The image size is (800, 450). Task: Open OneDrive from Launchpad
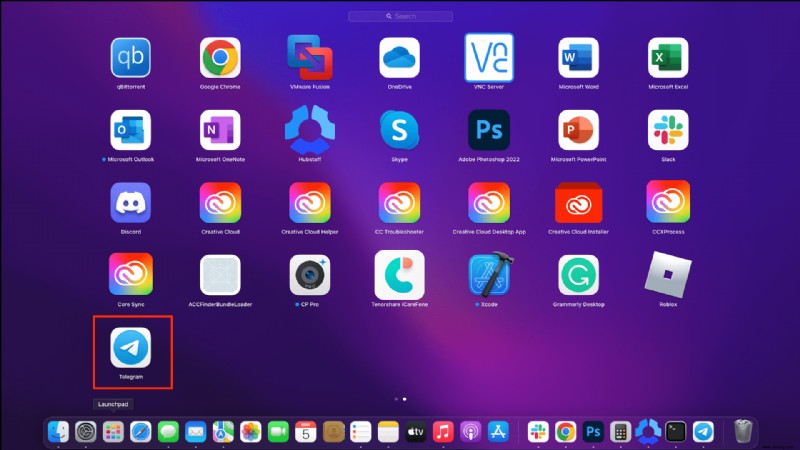(399, 58)
